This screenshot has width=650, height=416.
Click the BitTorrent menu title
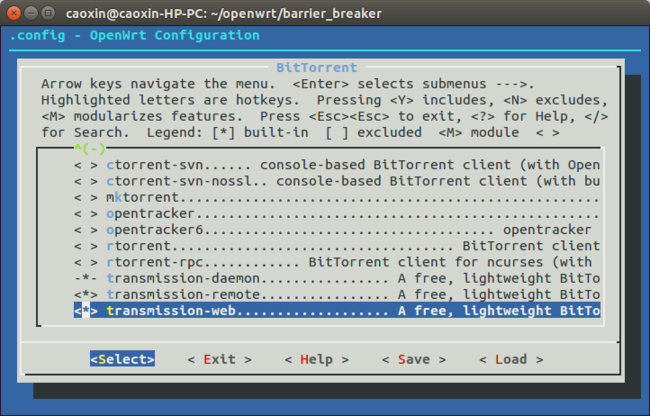pyautogui.click(x=317, y=68)
